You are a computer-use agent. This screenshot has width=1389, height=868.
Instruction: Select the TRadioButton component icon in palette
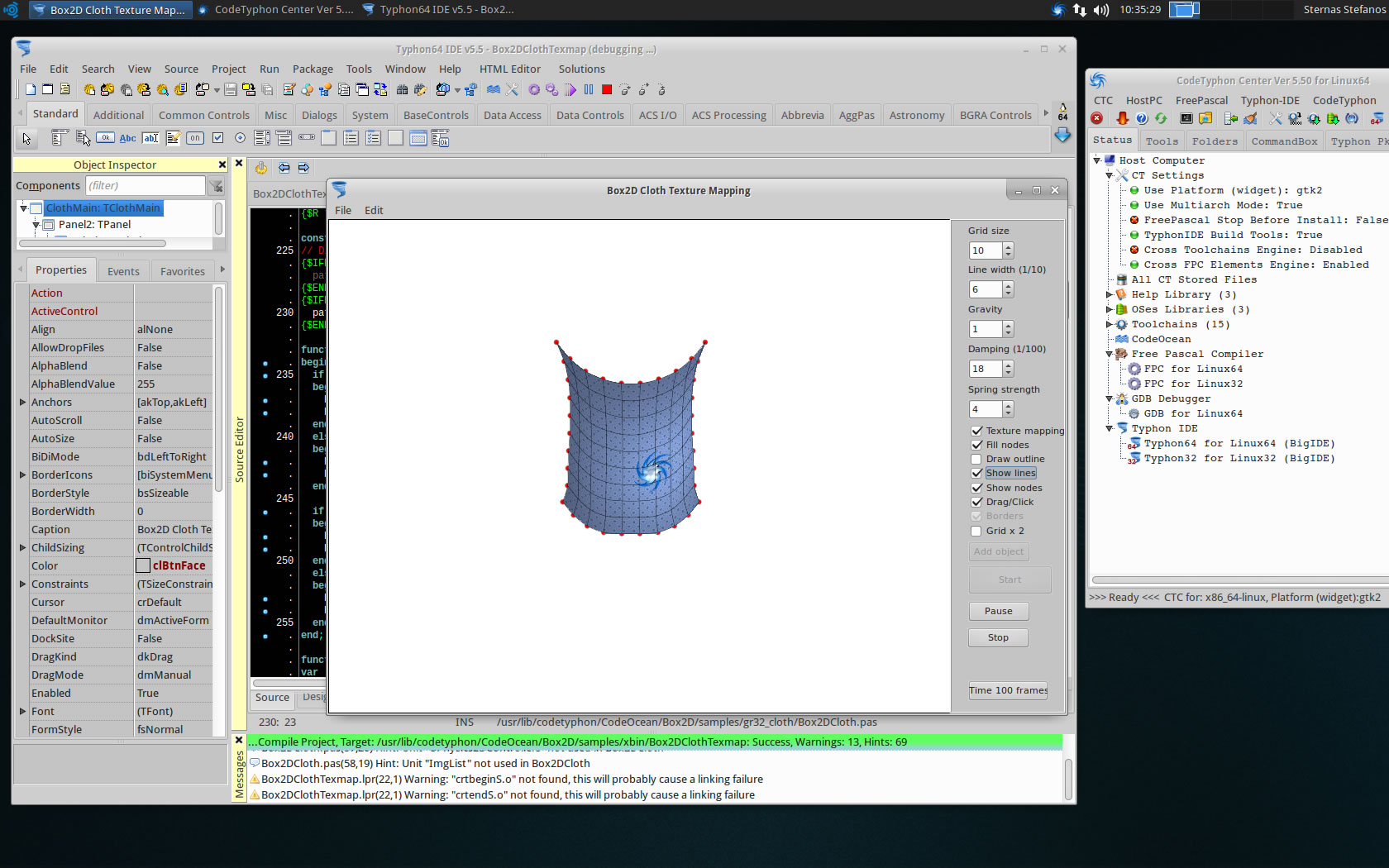click(240, 138)
